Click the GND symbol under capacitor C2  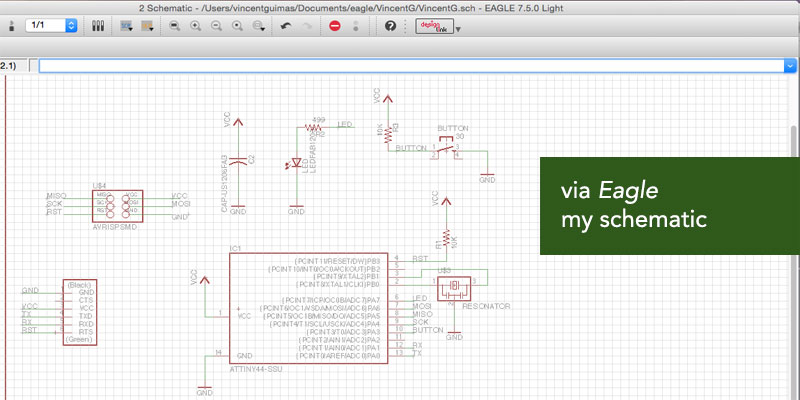(238, 210)
